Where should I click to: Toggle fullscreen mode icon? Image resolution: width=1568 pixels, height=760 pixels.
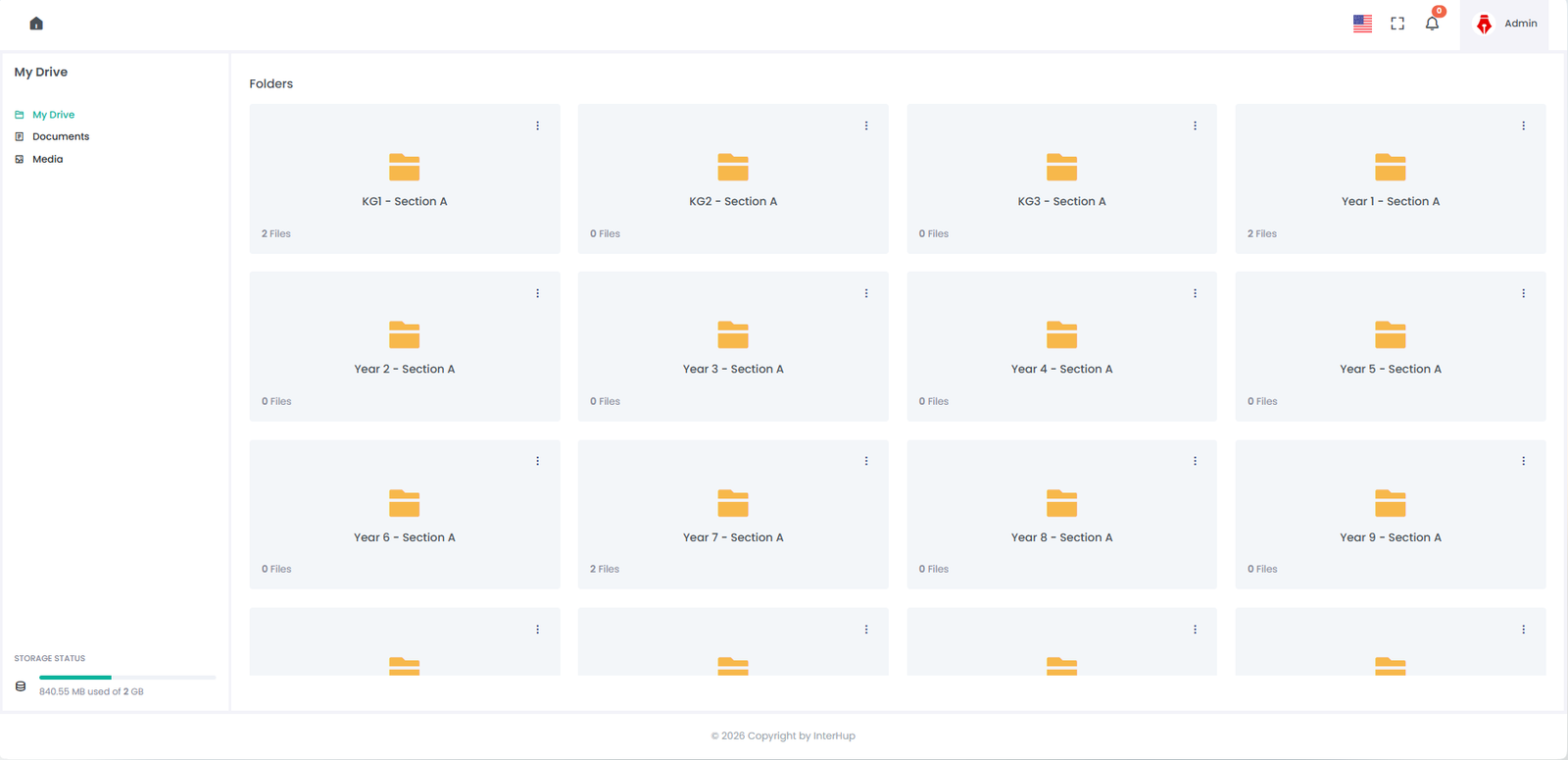point(1397,24)
